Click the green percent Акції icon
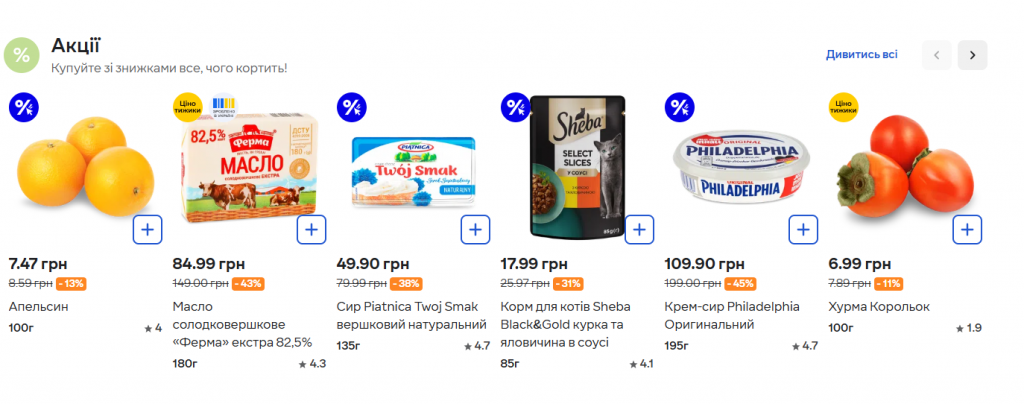Image resolution: width=1024 pixels, height=404 pixels. 22,56
